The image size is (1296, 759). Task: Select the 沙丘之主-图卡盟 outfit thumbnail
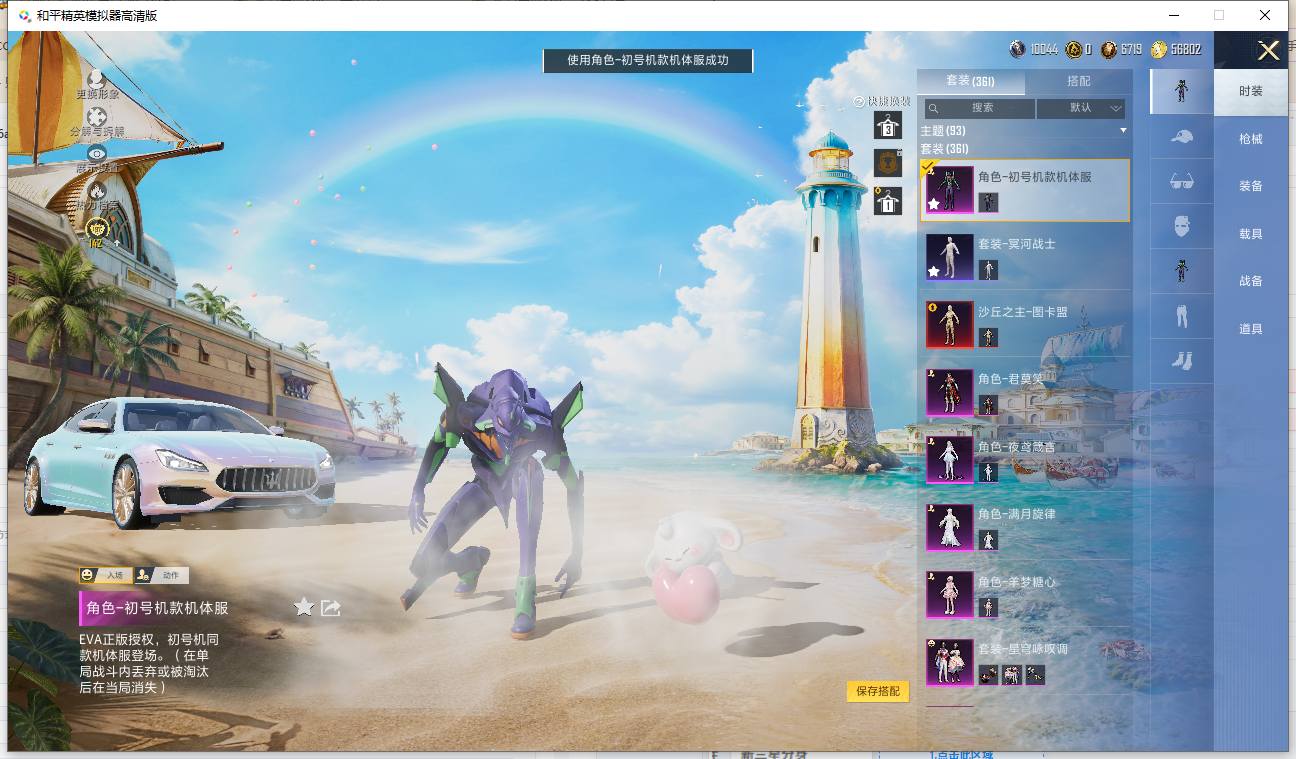(x=950, y=325)
